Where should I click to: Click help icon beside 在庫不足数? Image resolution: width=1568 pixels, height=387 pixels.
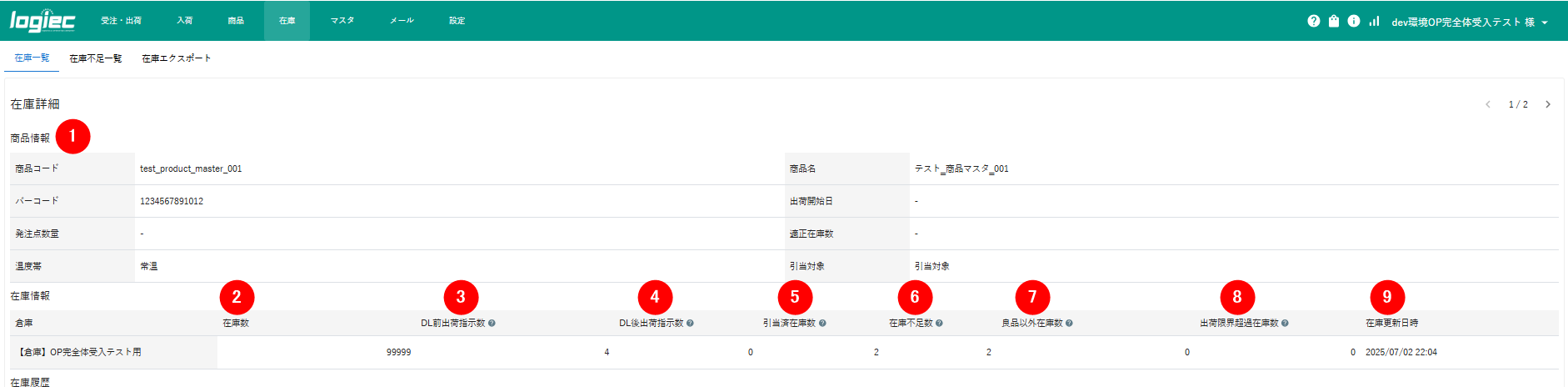click(x=939, y=324)
